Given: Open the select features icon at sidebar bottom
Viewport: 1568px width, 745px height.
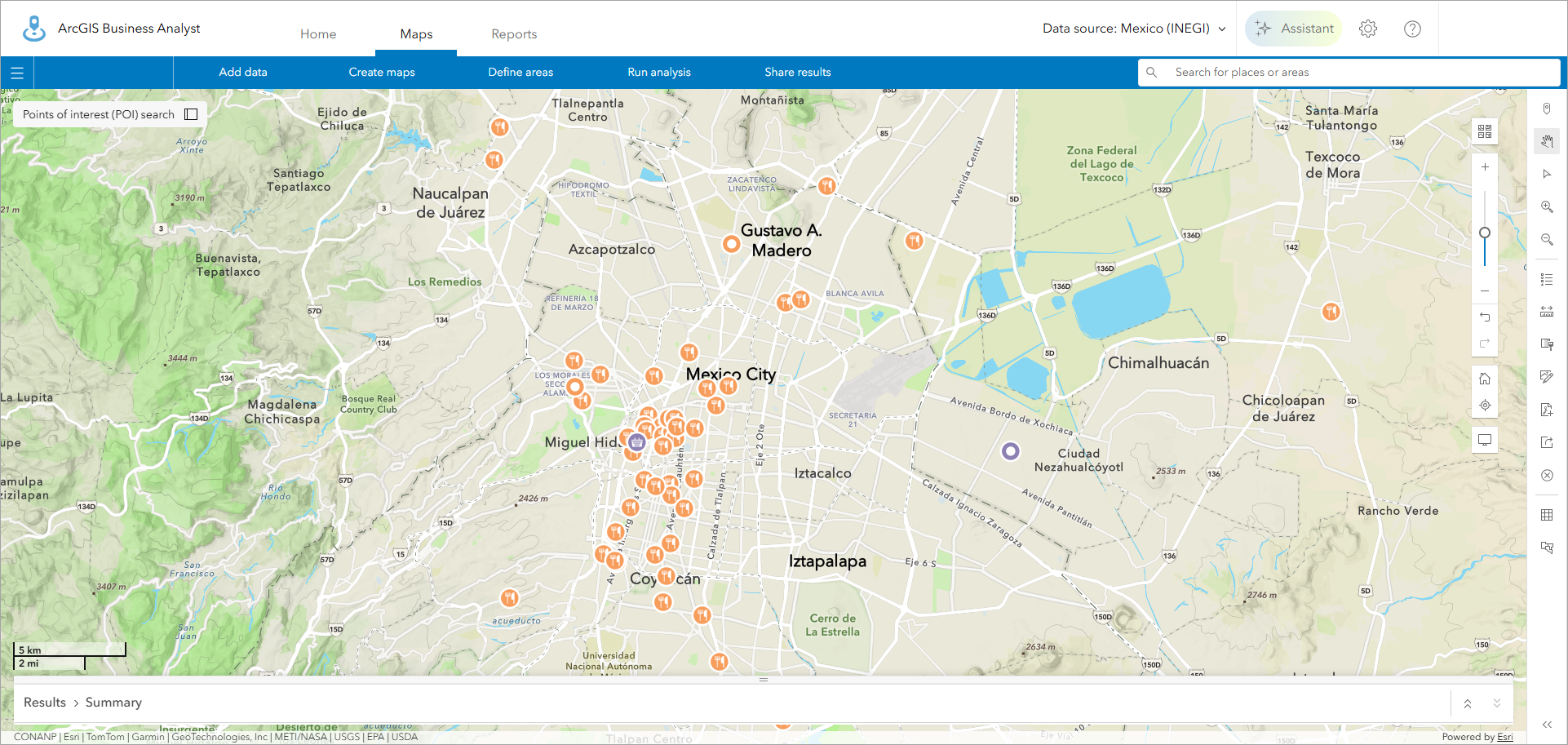Looking at the screenshot, I should pyautogui.click(x=1547, y=548).
